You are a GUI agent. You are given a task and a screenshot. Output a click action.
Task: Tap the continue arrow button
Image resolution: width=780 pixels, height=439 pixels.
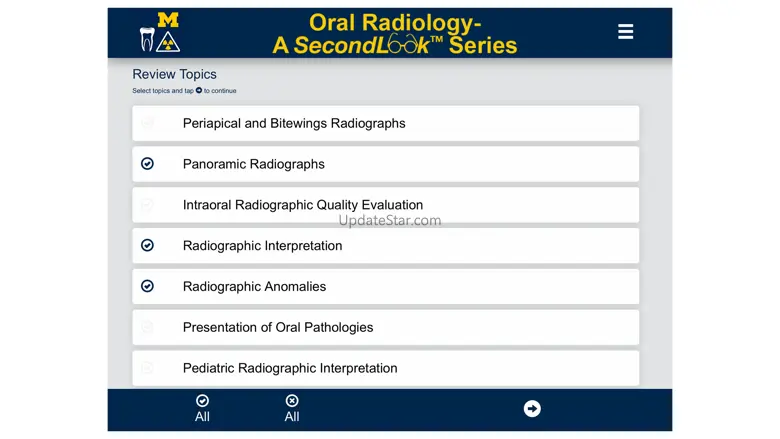tap(532, 409)
